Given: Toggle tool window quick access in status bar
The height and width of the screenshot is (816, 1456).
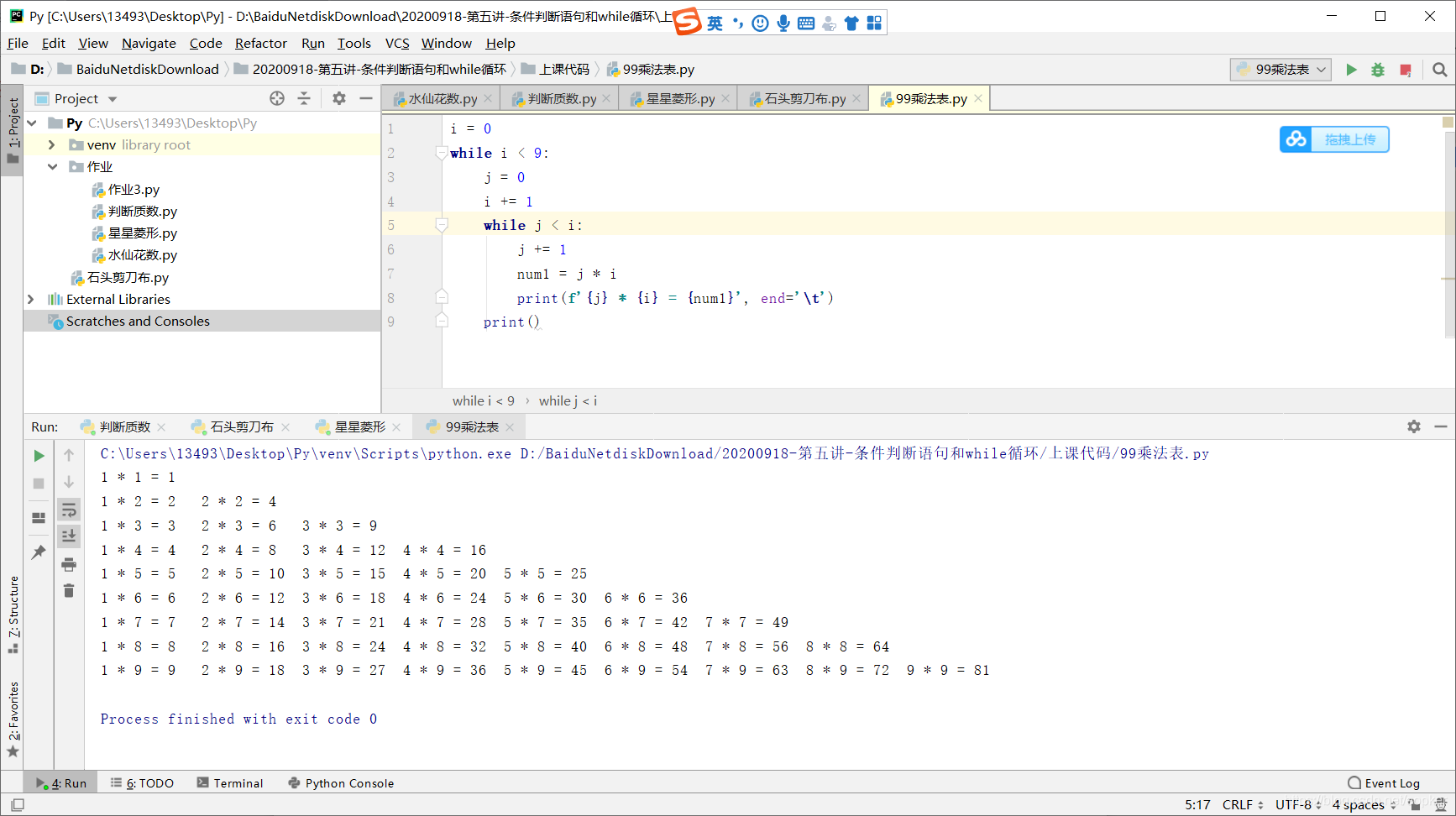Looking at the screenshot, I should tap(17, 804).
